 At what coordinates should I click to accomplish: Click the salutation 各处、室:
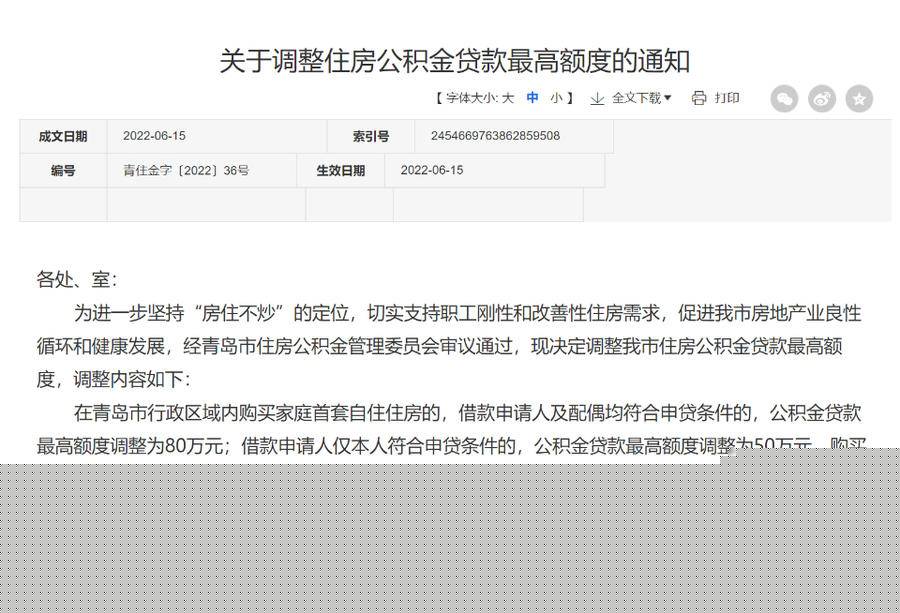(x=77, y=280)
